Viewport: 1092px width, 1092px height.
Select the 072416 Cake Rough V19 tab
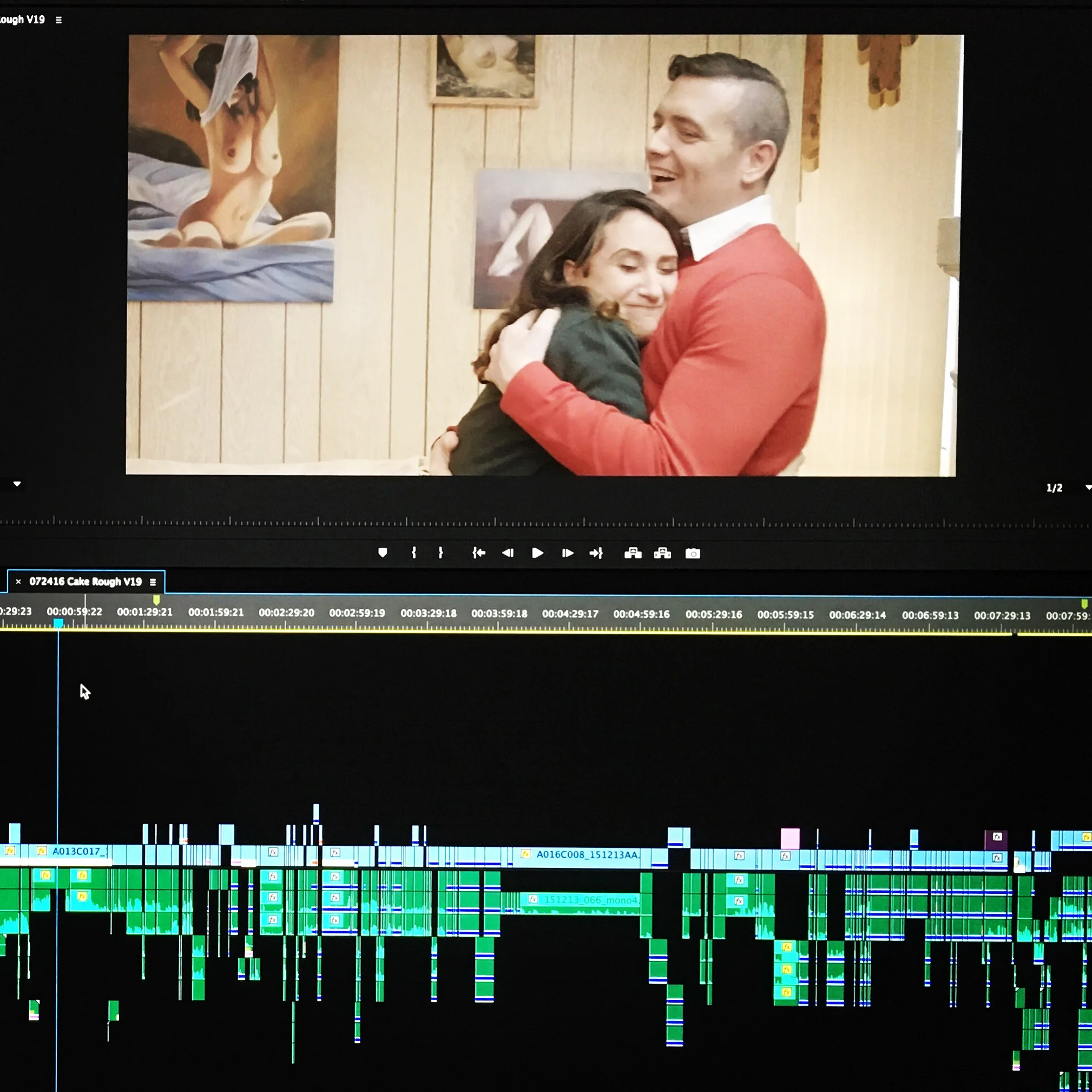click(x=85, y=582)
